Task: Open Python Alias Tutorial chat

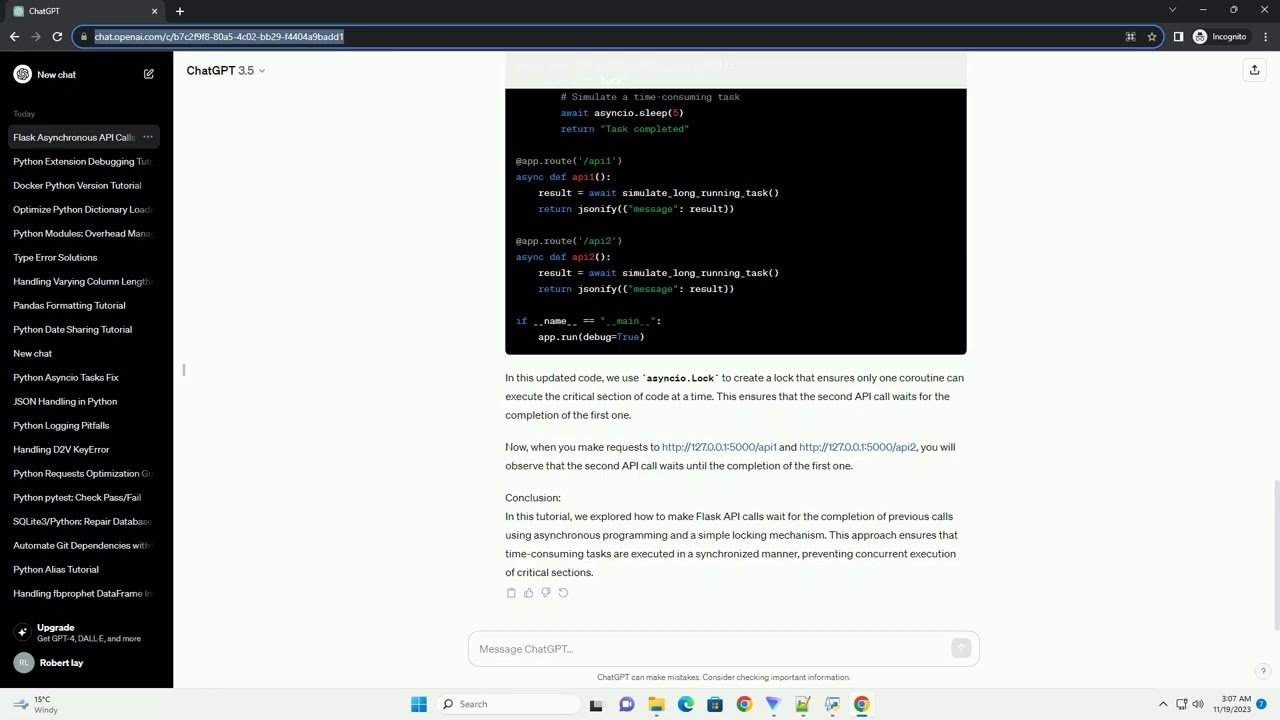Action: point(82,569)
